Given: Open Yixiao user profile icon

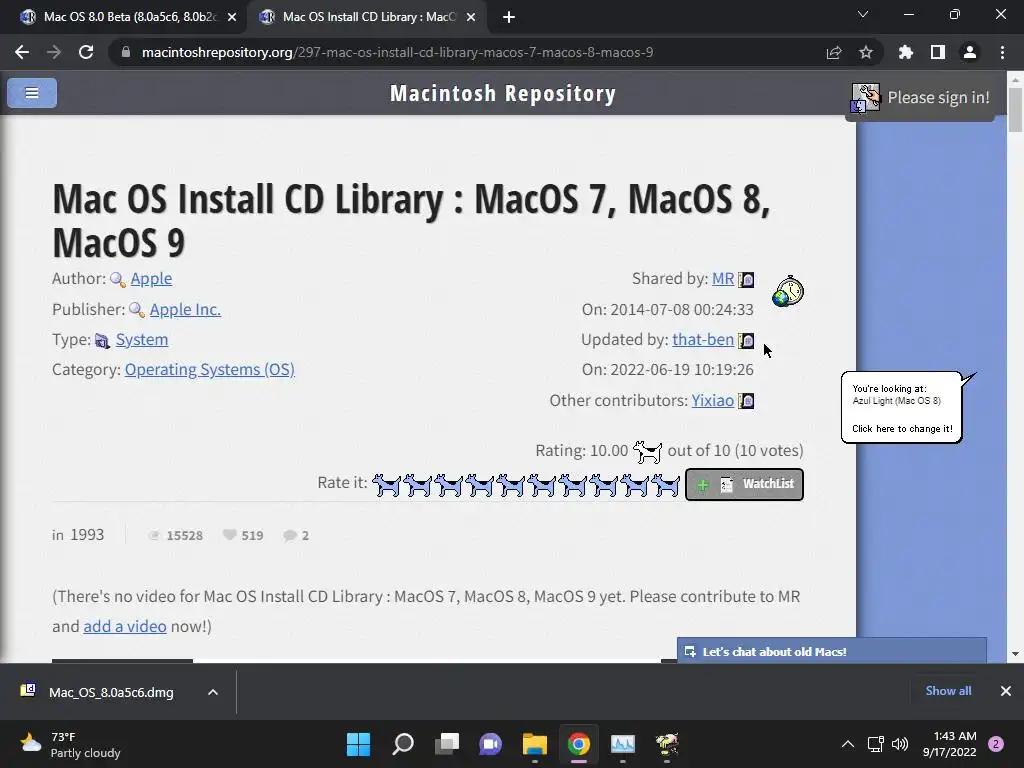Looking at the screenshot, I should coord(746,401).
